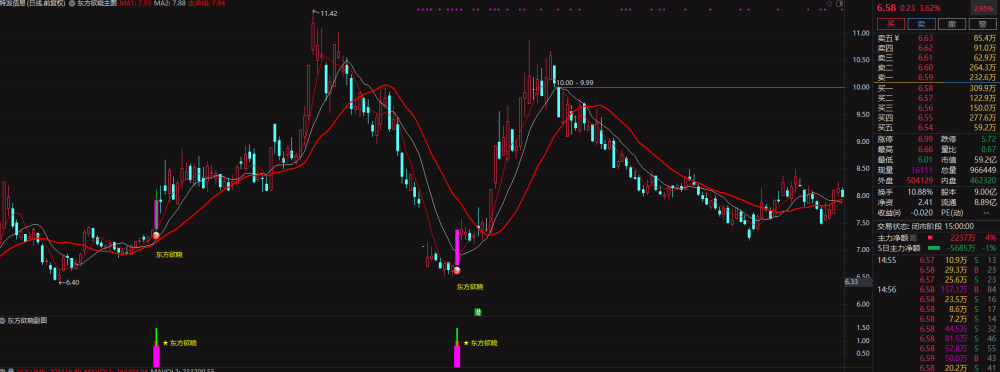
Task: Expand the 东方欲晓副图 indicator dropdown
Action: pyautogui.click(x=3, y=320)
